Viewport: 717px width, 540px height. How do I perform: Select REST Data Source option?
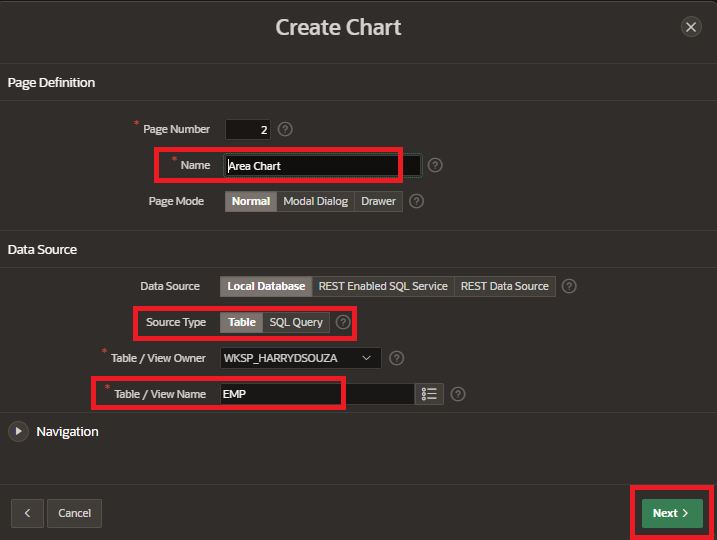point(504,286)
